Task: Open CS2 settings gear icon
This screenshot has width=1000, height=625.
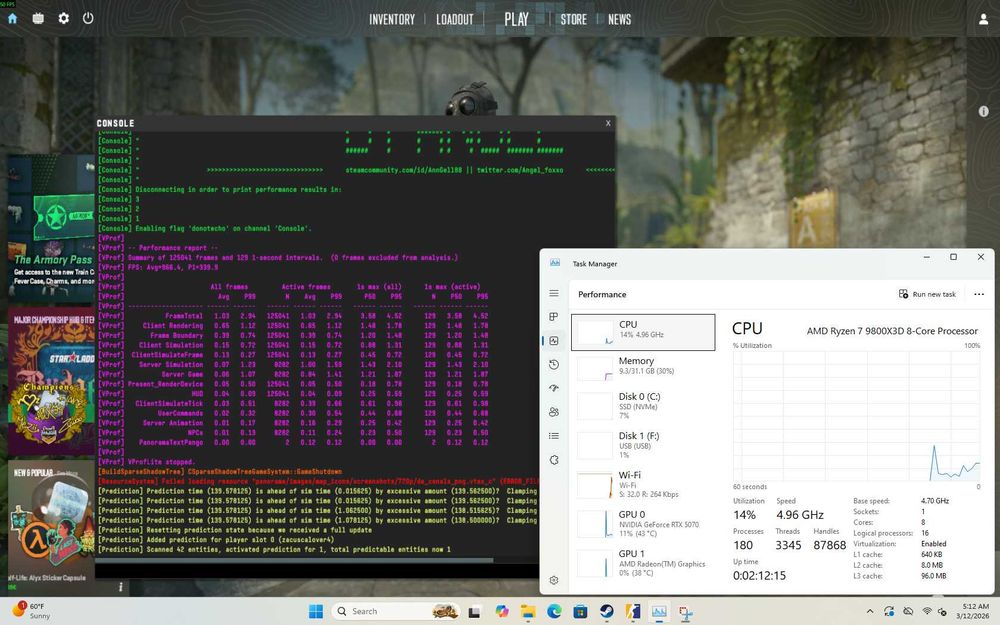Action: [63, 18]
